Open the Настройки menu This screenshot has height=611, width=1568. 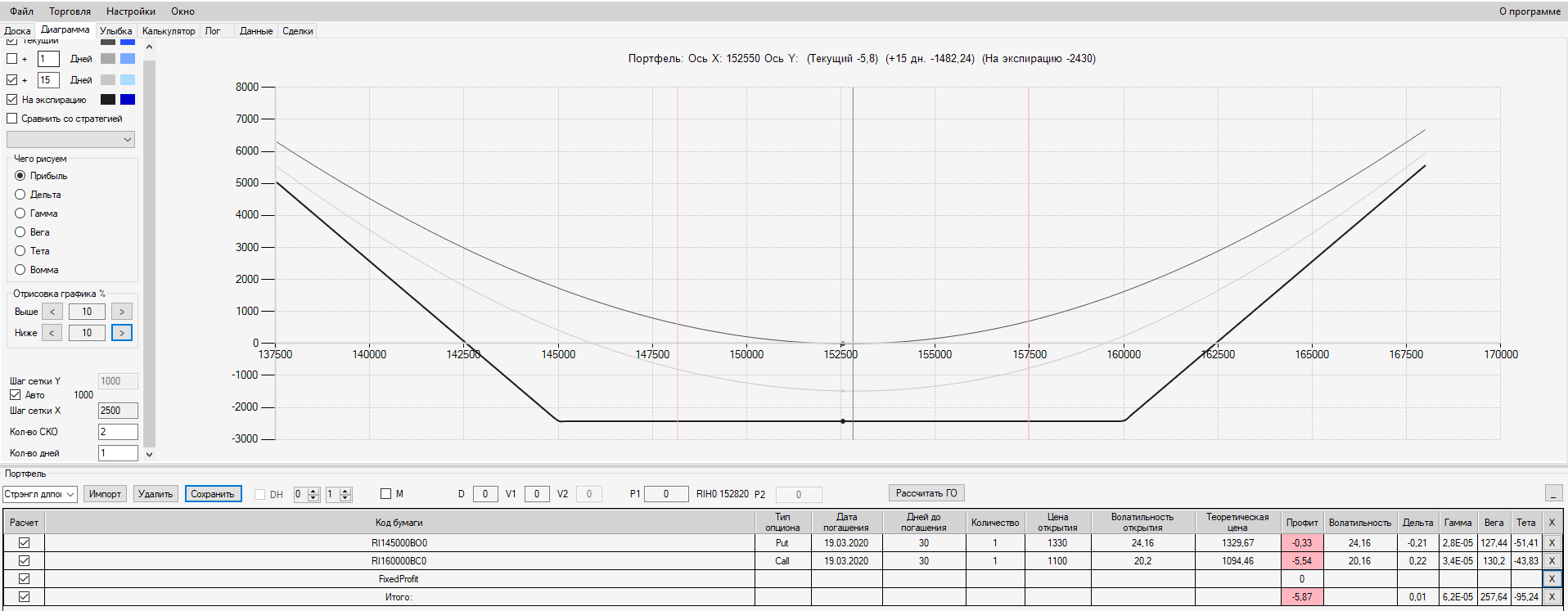(131, 11)
